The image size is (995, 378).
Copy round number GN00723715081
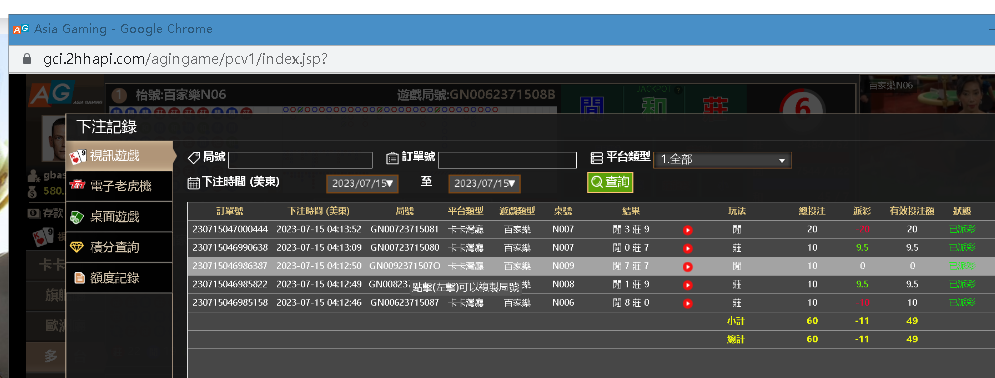pos(404,229)
